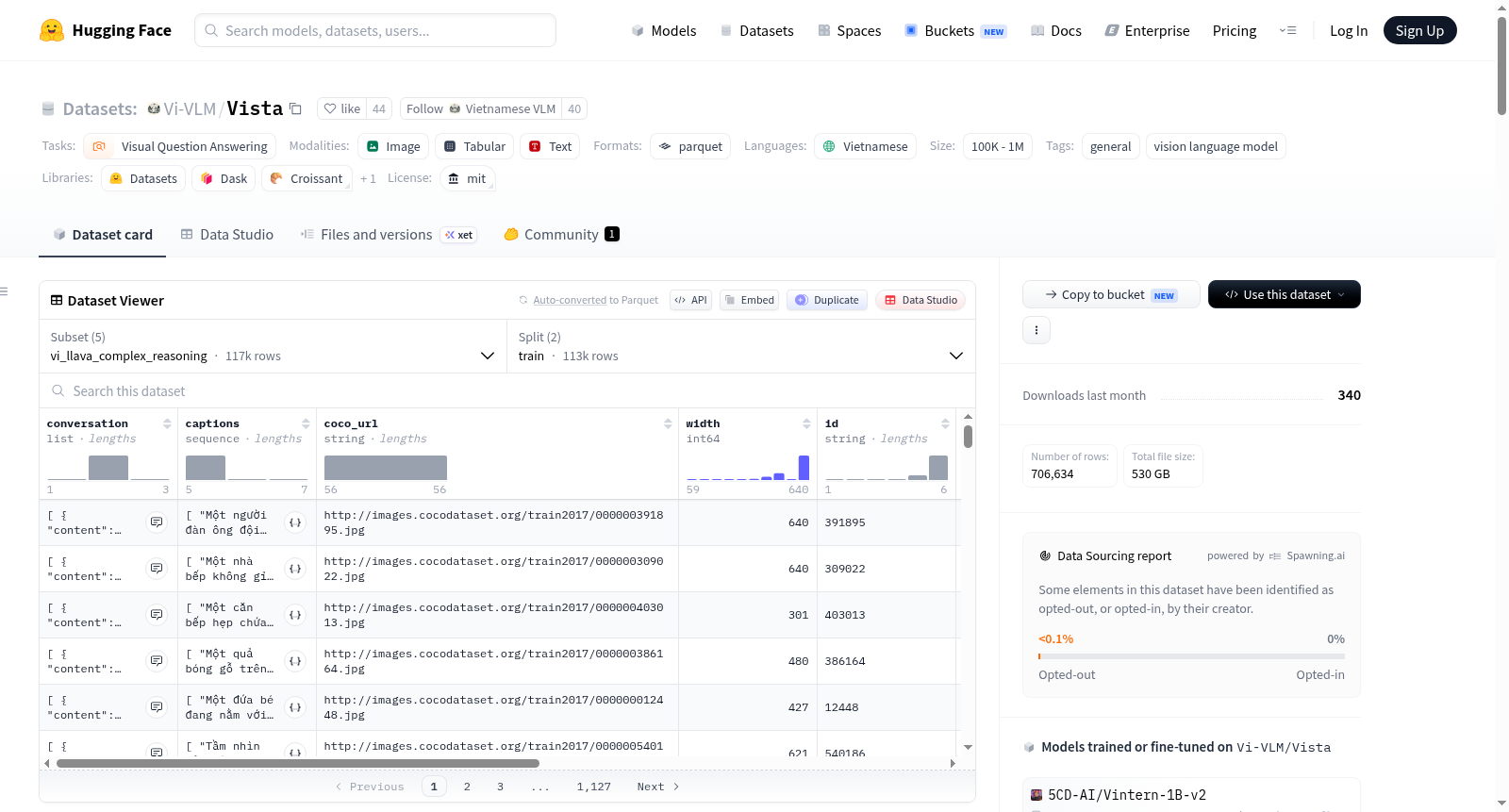Show the +1 additional libraries
Viewport: 1509px width, 812px height.
368,178
